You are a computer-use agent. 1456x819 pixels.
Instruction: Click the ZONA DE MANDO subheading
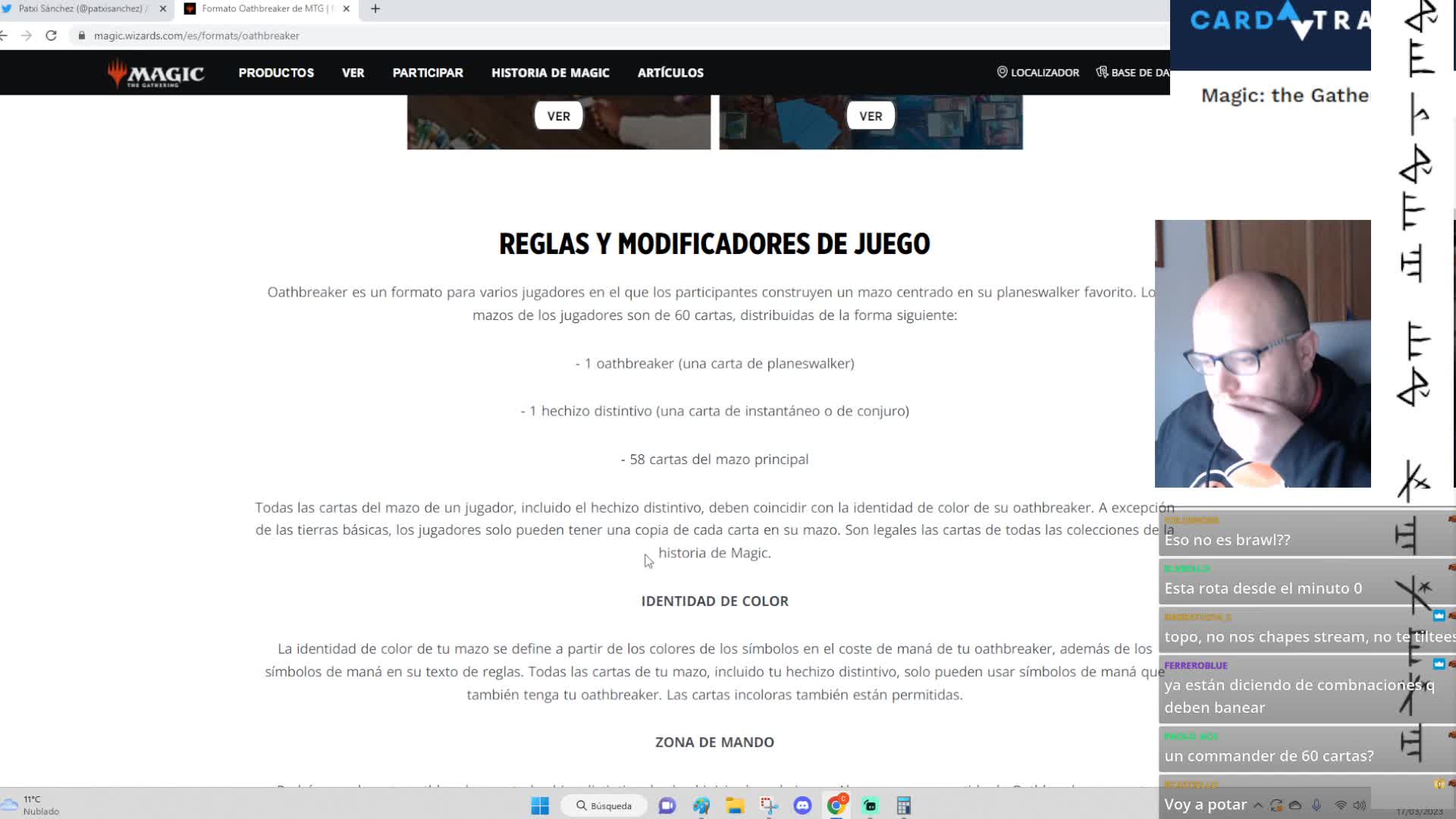(714, 742)
